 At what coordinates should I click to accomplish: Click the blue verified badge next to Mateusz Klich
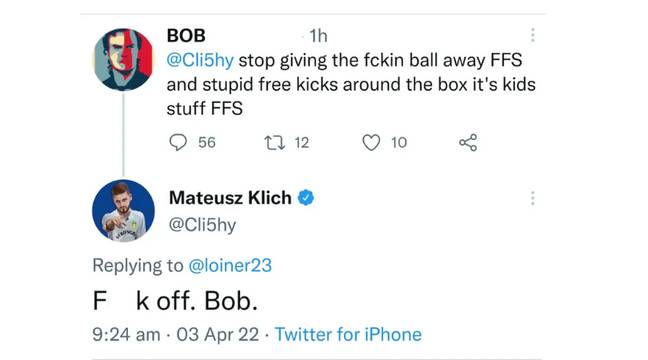pyautogui.click(x=306, y=198)
